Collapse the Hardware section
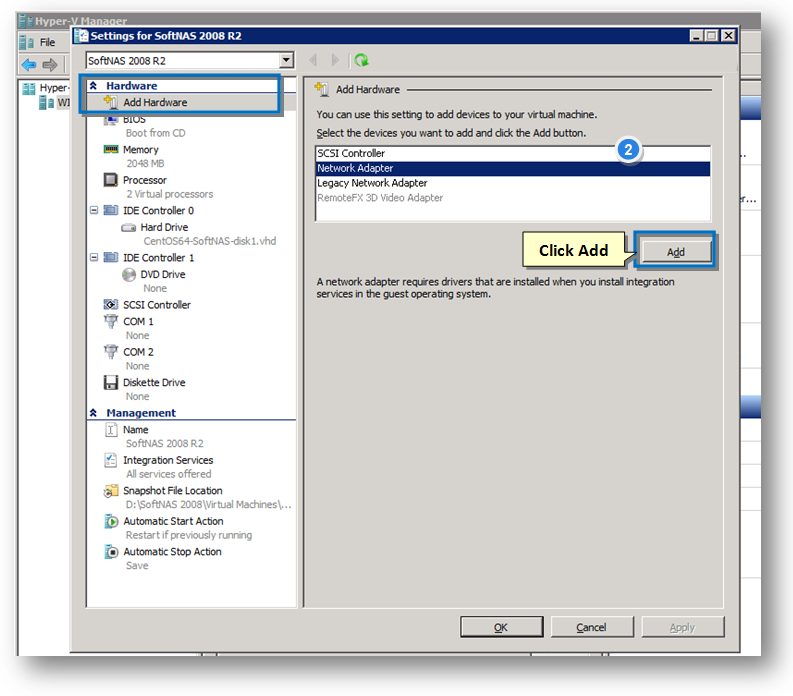Image resolution: width=793 pixels, height=696 pixels. (94, 86)
